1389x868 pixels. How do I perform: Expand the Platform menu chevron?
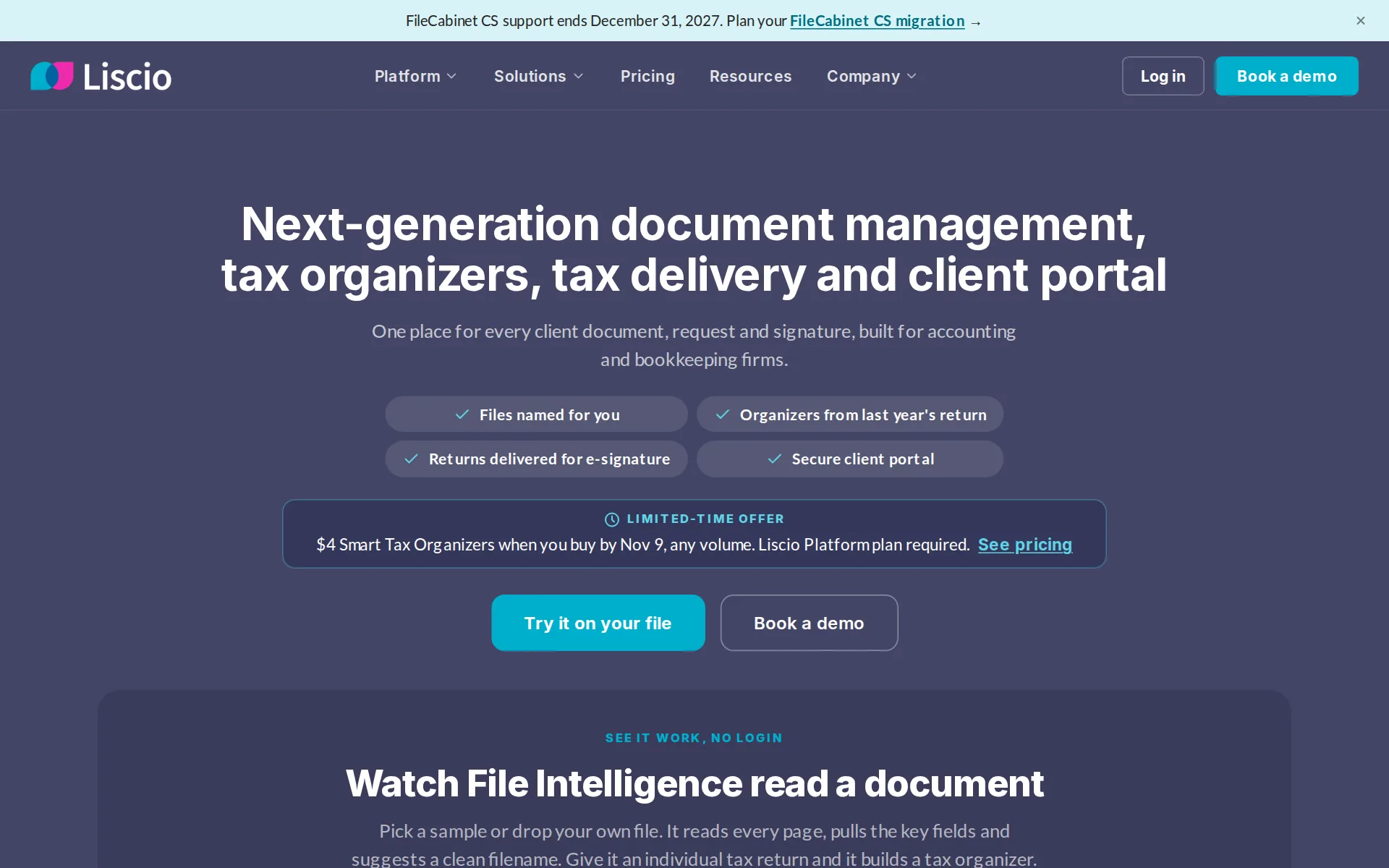point(451,77)
